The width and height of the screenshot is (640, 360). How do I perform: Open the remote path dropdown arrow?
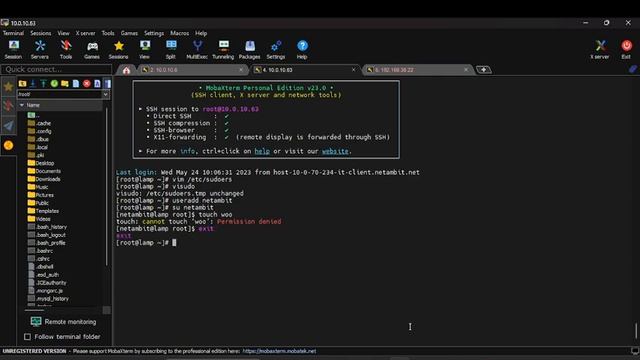click(x=106, y=94)
